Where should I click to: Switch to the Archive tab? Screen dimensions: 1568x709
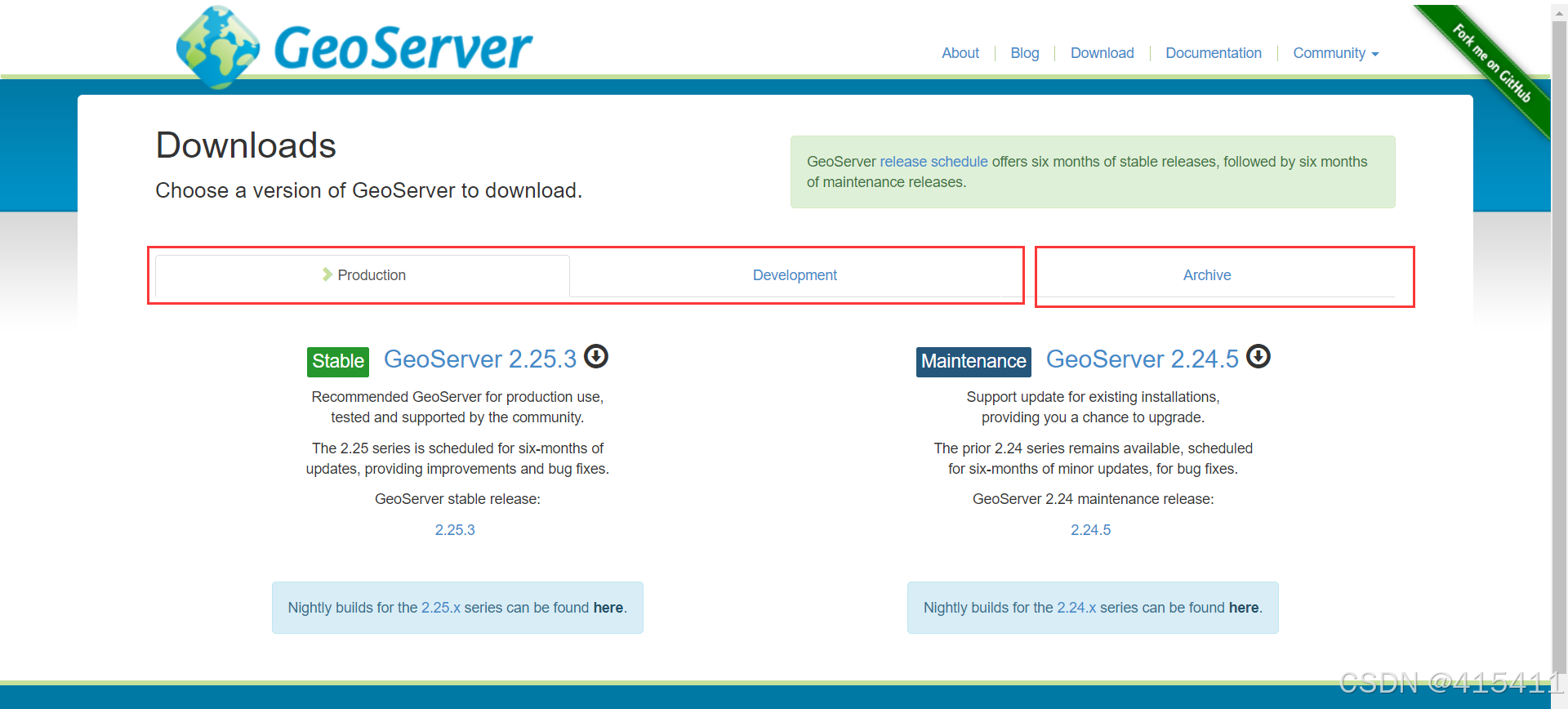pyautogui.click(x=1207, y=275)
